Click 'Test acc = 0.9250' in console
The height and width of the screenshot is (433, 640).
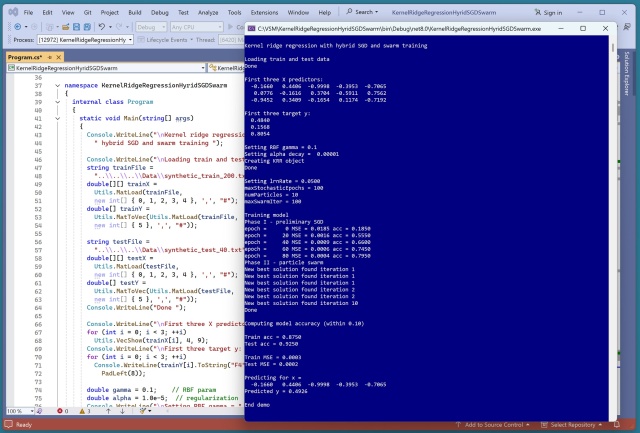tap(271, 344)
